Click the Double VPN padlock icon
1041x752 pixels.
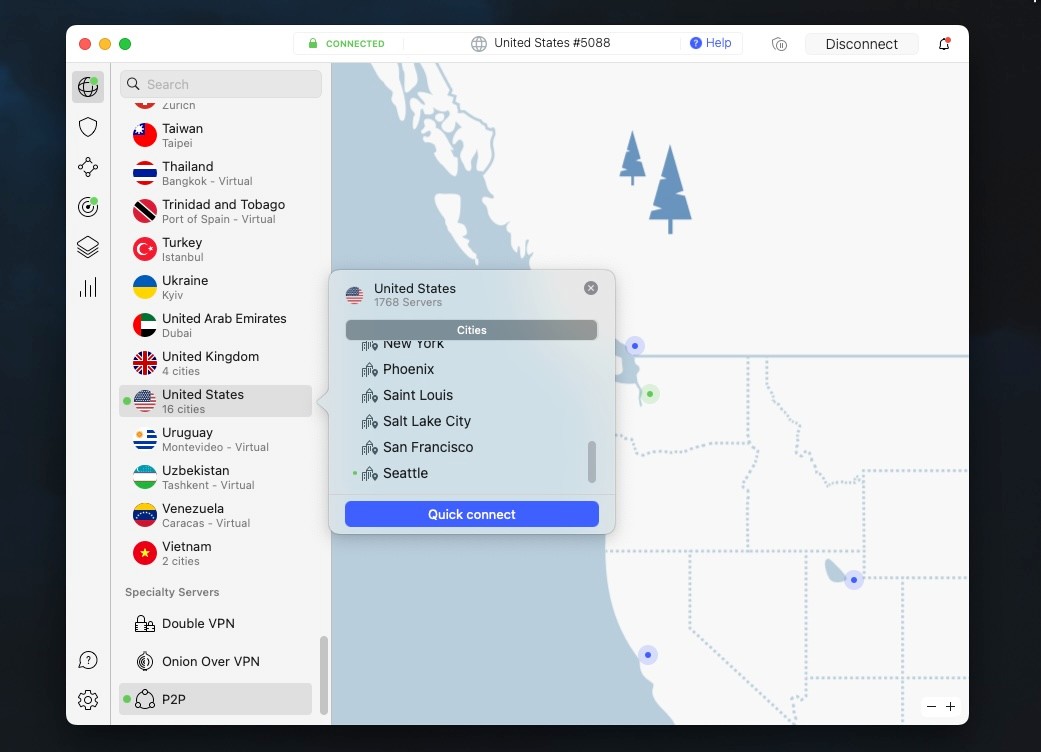(145, 623)
